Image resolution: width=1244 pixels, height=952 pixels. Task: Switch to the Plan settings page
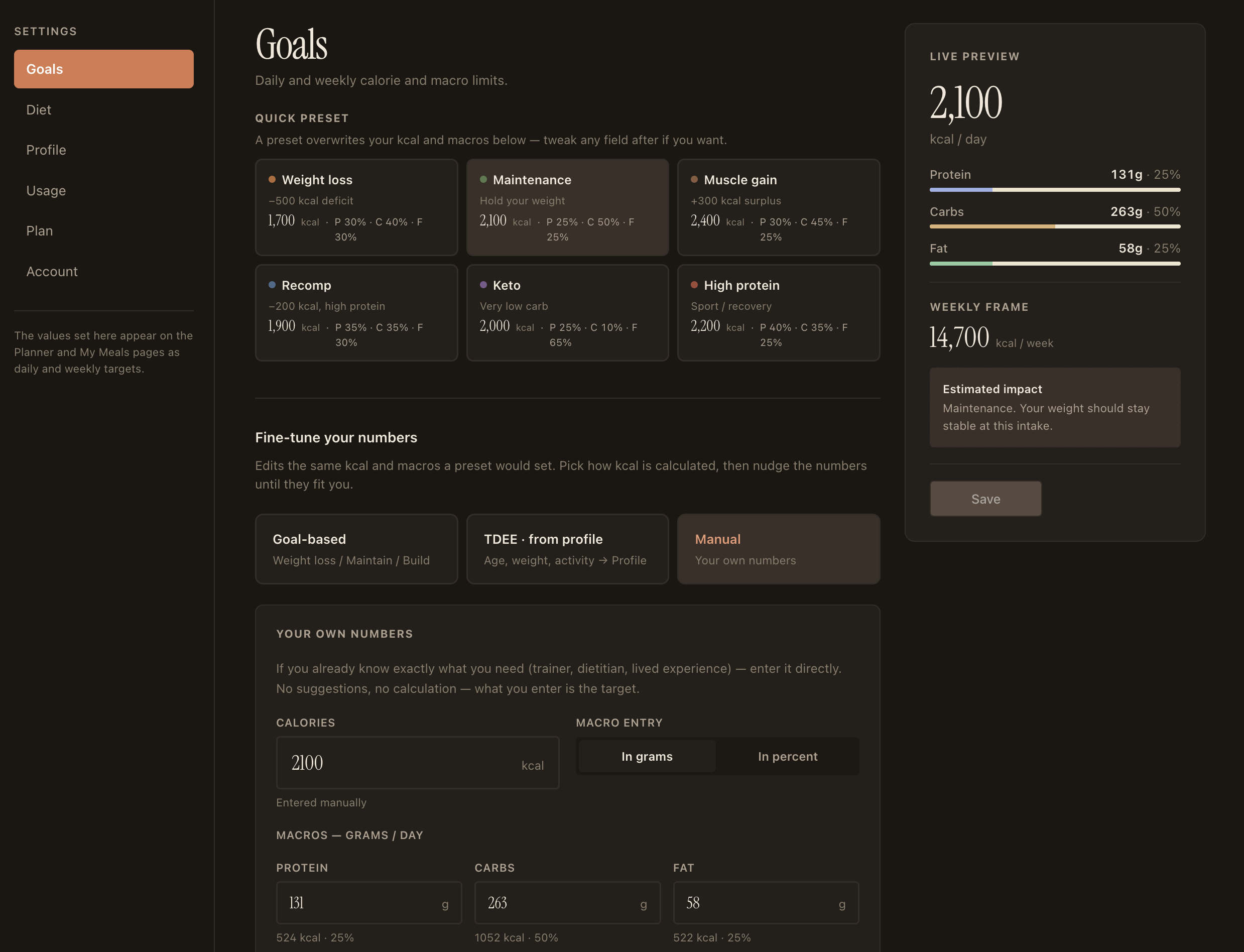103,230
